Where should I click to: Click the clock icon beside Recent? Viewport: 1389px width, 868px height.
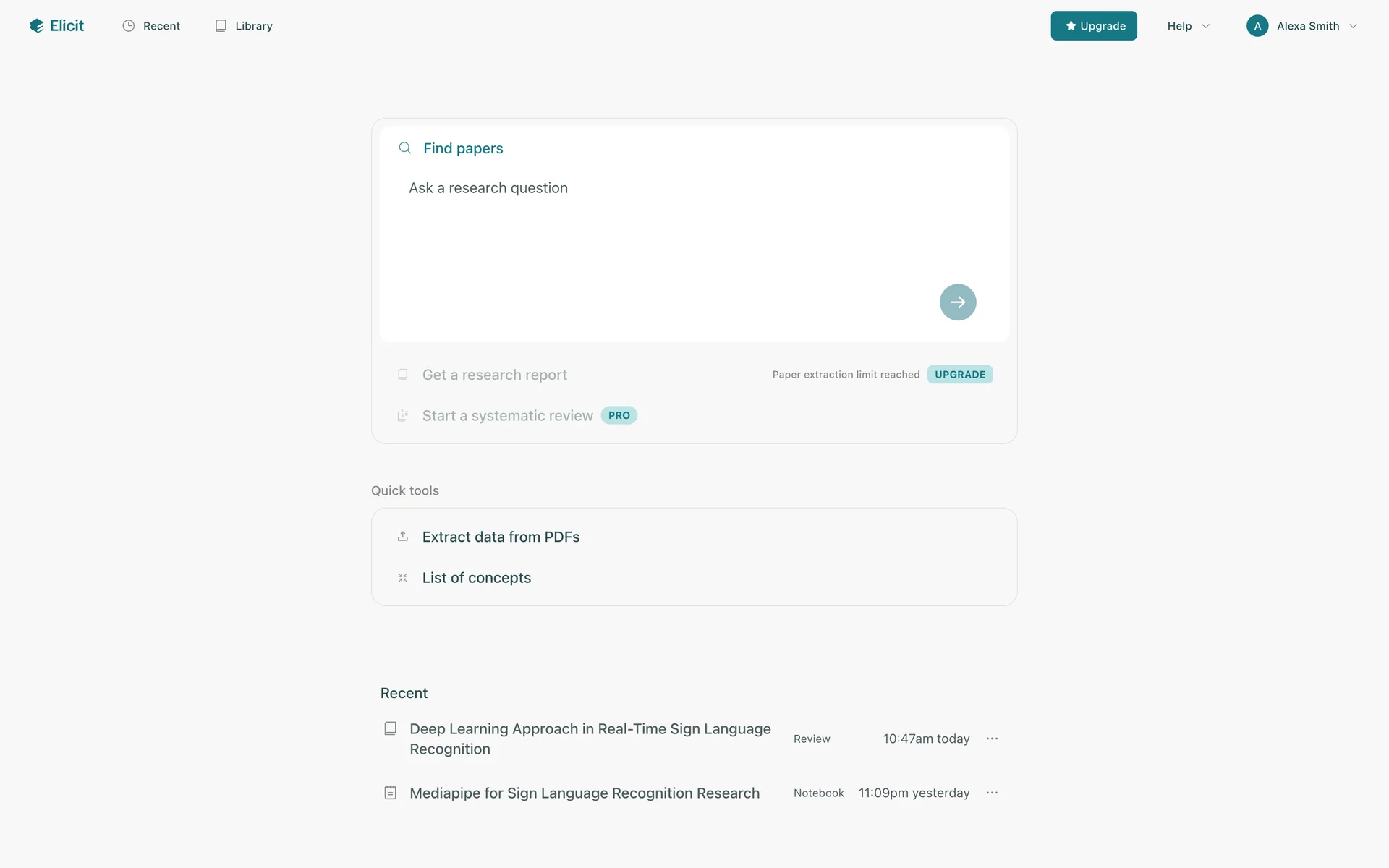[x=129, y=26]
